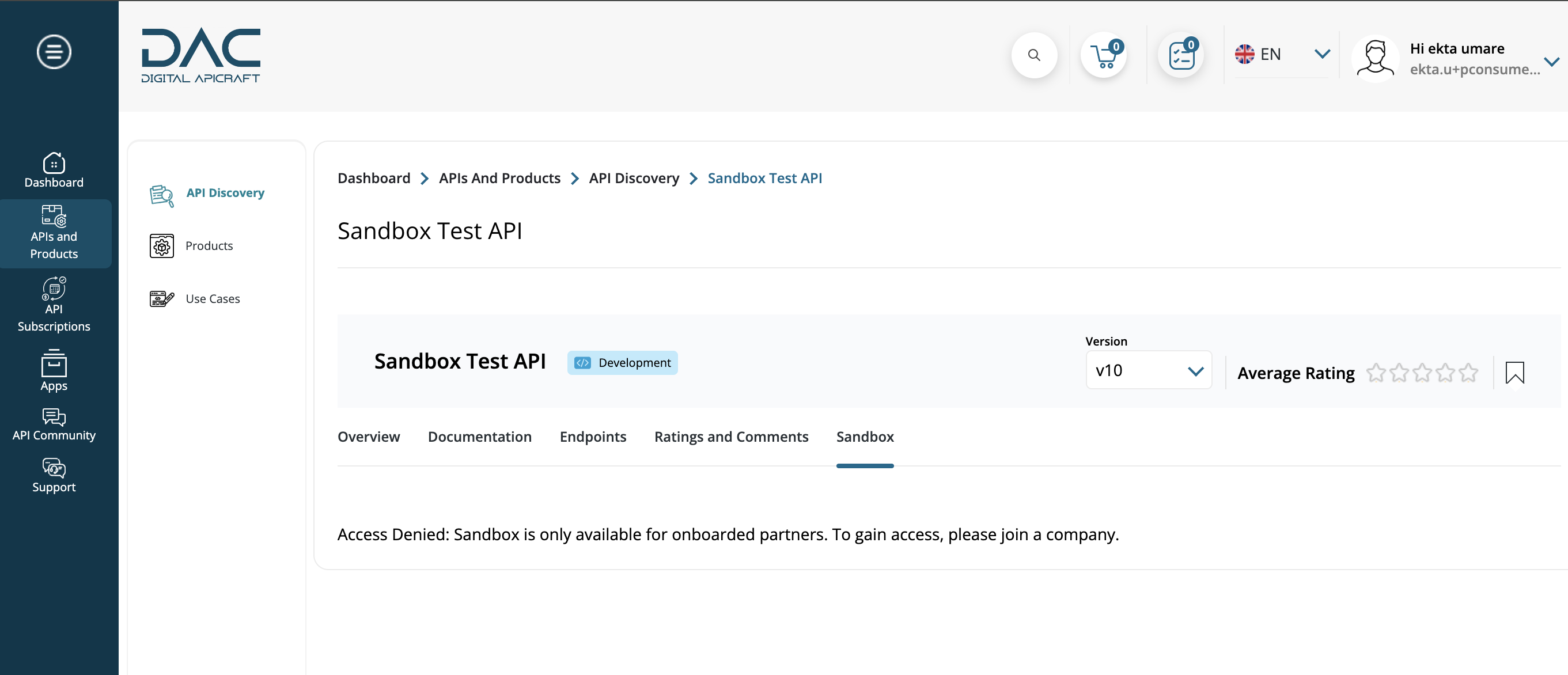Image resolution: width=1568 pixels, height=675 pixels.
Task: Click the Access Denied sandbox message
Action: (x=728, y=534)
